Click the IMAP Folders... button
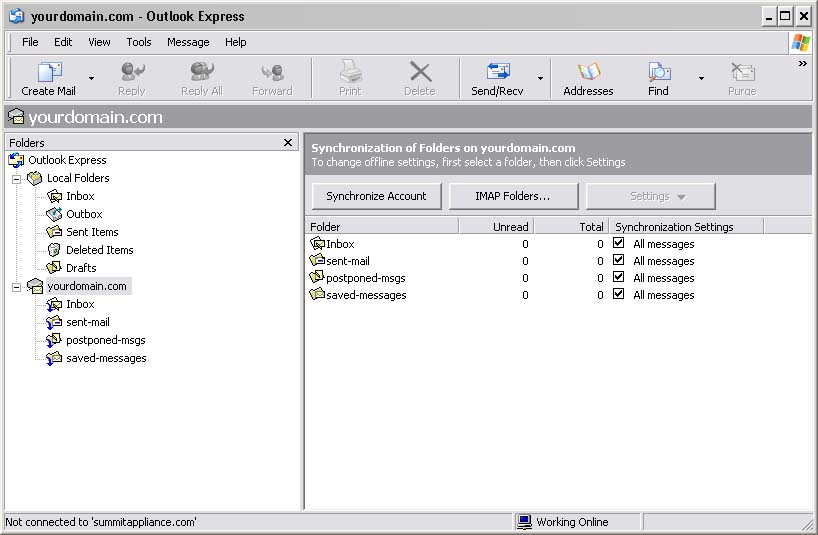This screenshot has width=818, height=535. point(513,196)
